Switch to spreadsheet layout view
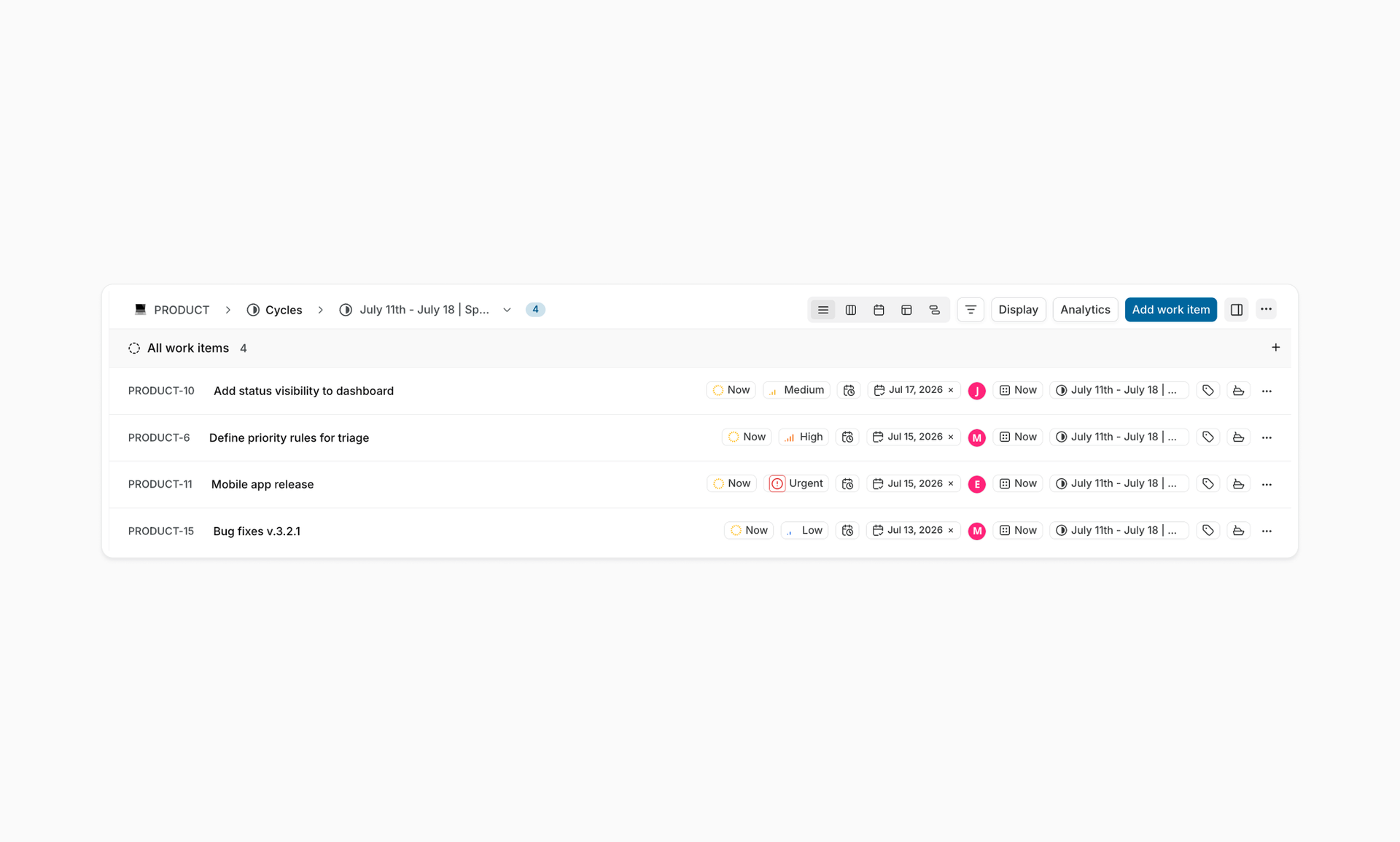Viewport: 1400px width, 842px height. (x=906, y=310)
